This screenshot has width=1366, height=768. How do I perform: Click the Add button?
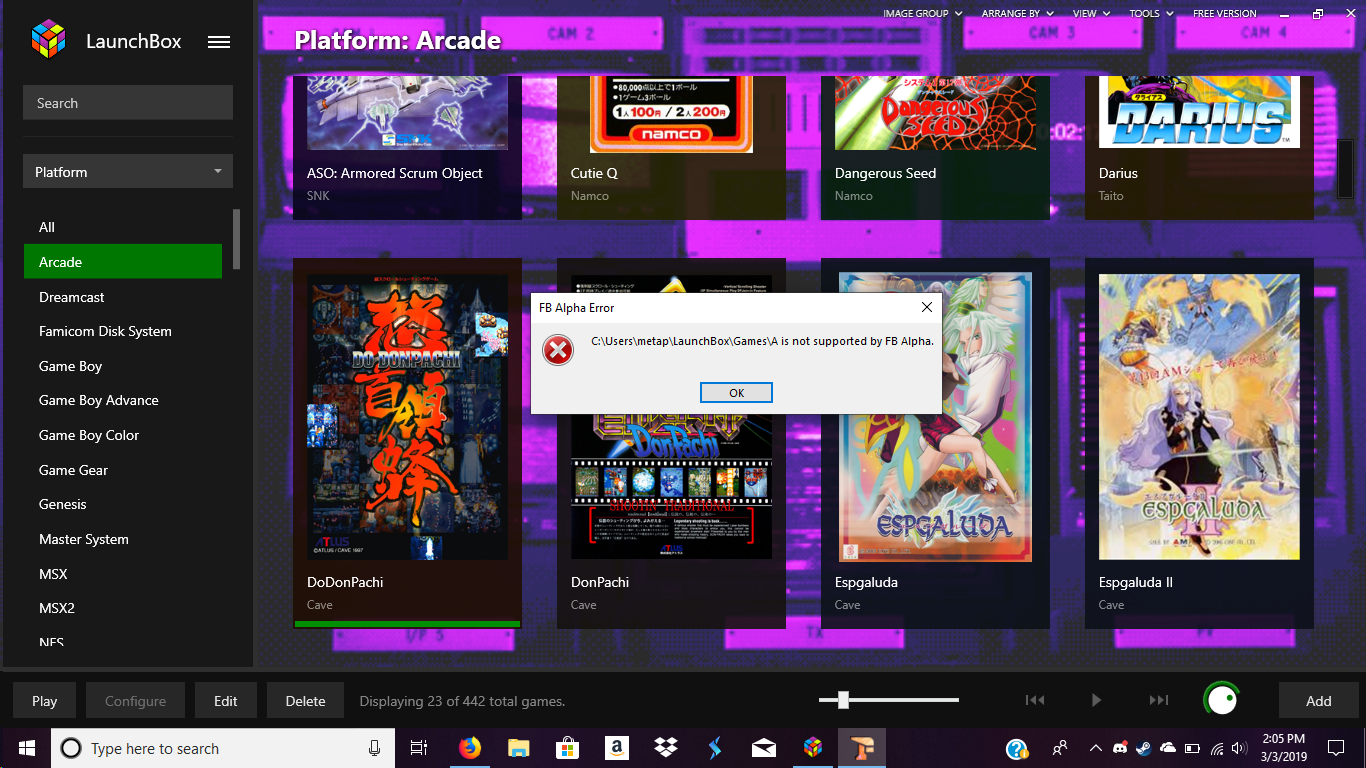point(1319,701)
